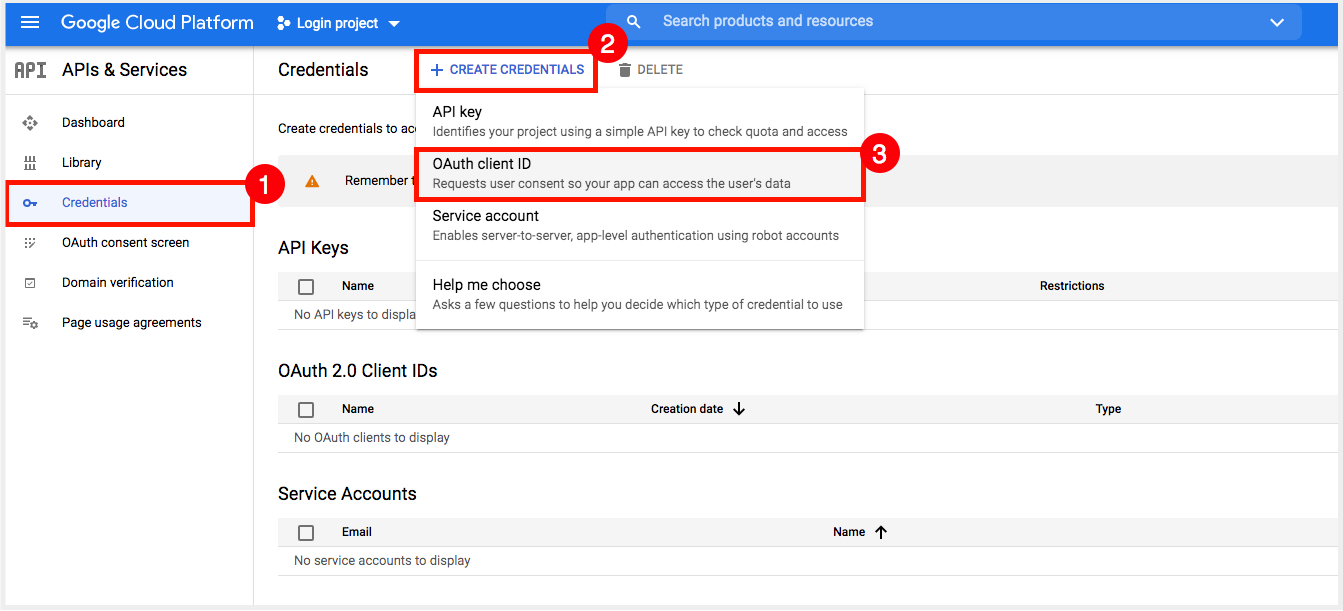Open the hamburger navigation menu

(30, 22)
